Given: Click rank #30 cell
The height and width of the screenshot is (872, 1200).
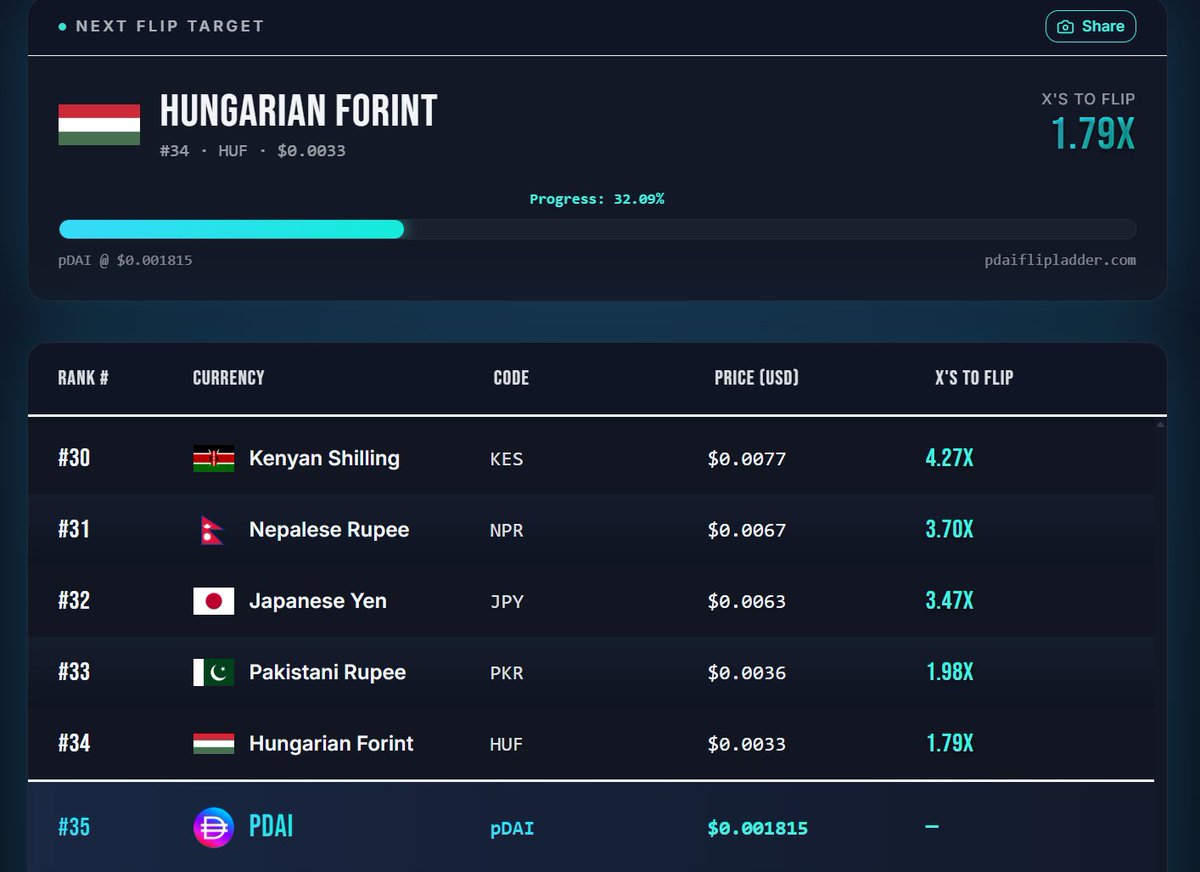Looking at the screenshot, I should coord(74,459).
